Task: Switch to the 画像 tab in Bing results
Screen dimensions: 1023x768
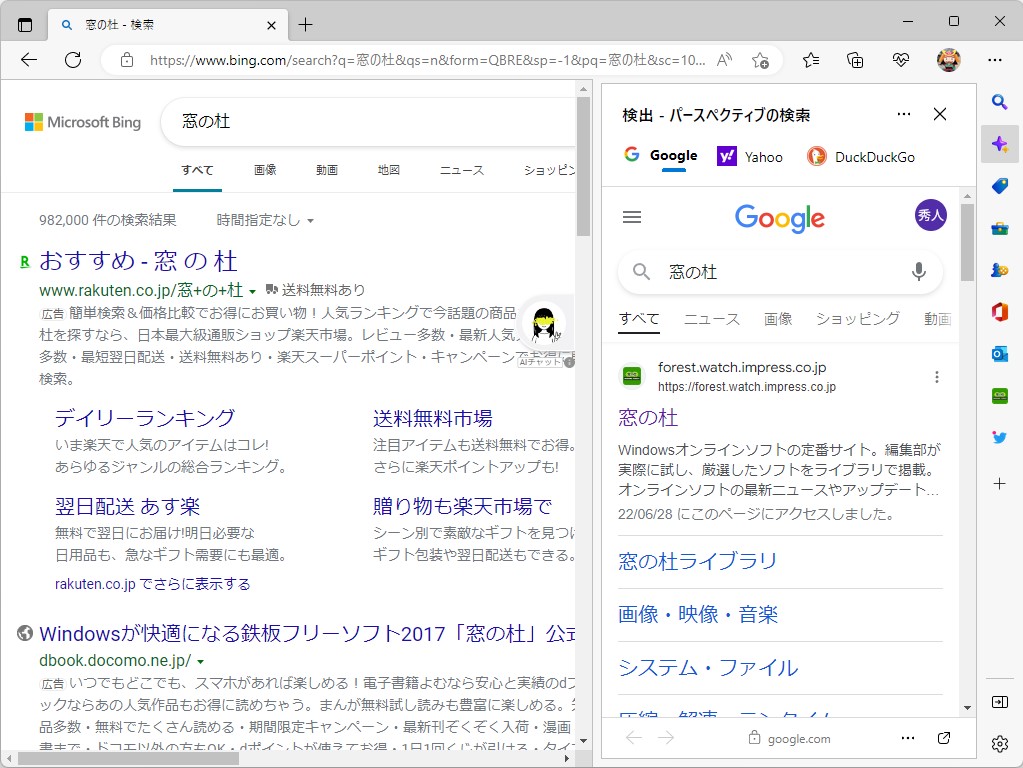Action: pyautogui.click(x=264, y=170)
